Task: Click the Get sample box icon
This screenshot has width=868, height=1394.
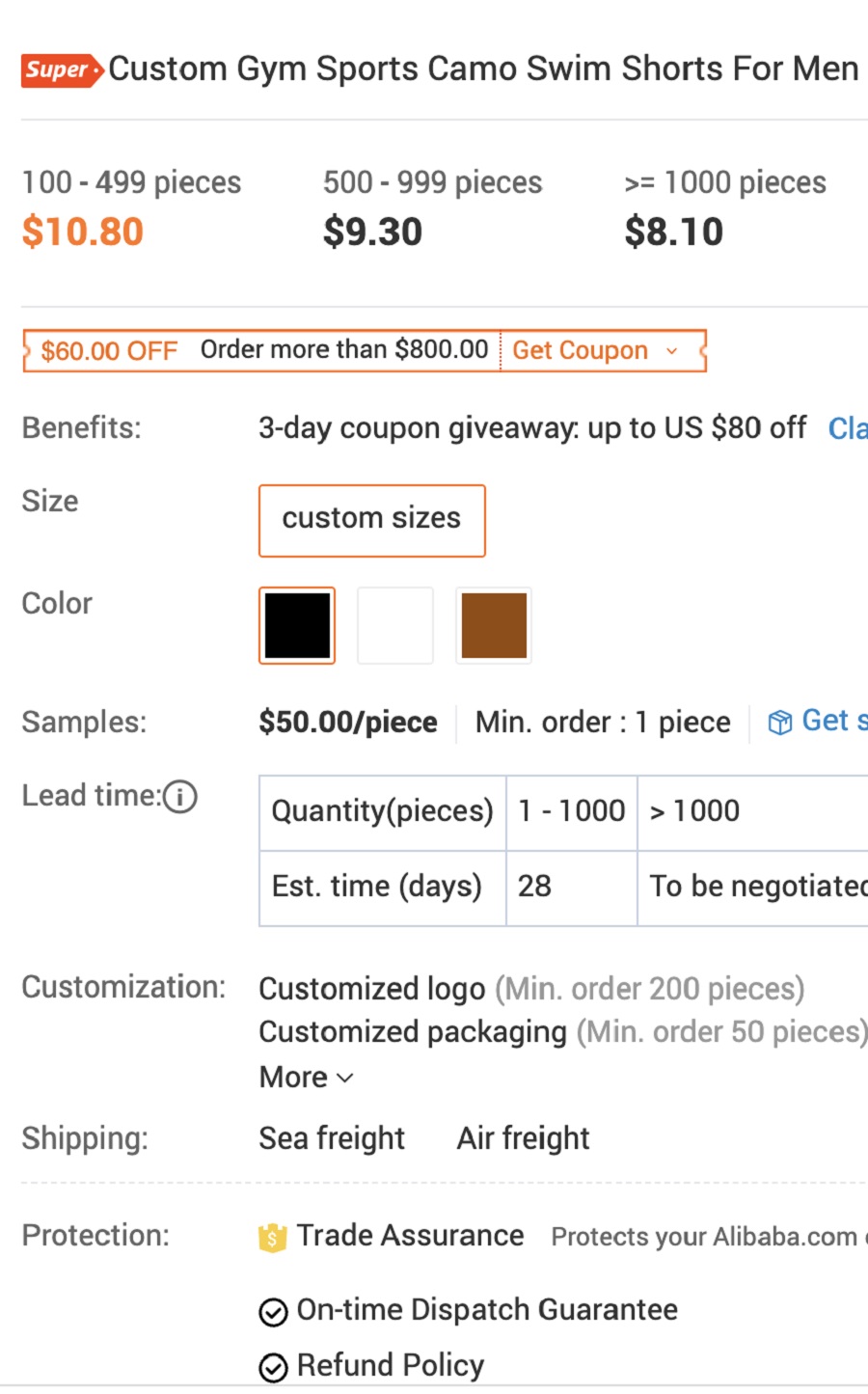Action: tap(779, 723)
